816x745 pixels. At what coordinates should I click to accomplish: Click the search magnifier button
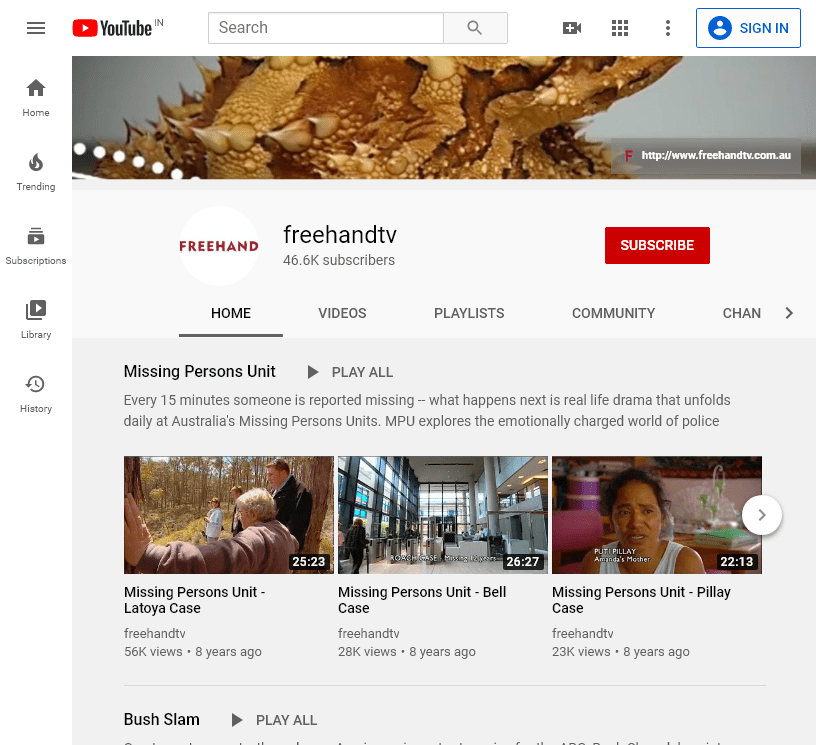475,28
